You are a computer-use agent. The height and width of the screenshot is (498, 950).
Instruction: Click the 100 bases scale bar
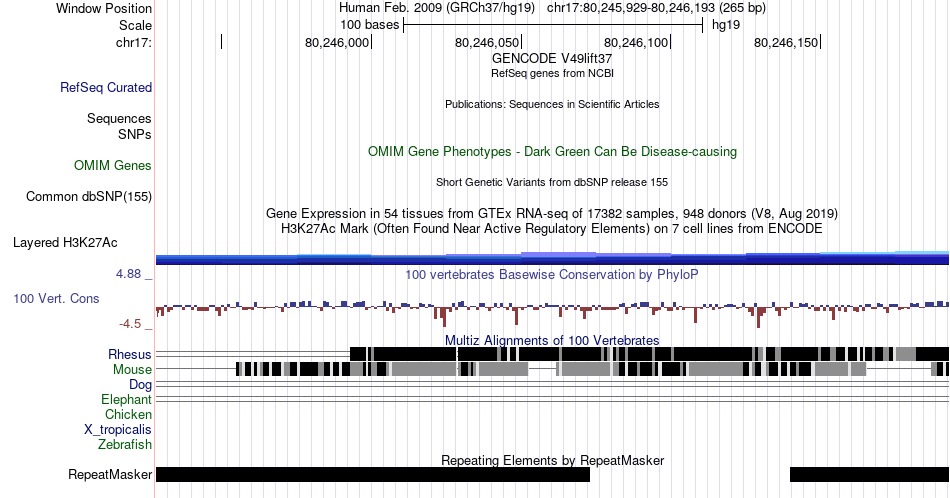[553, 25]
